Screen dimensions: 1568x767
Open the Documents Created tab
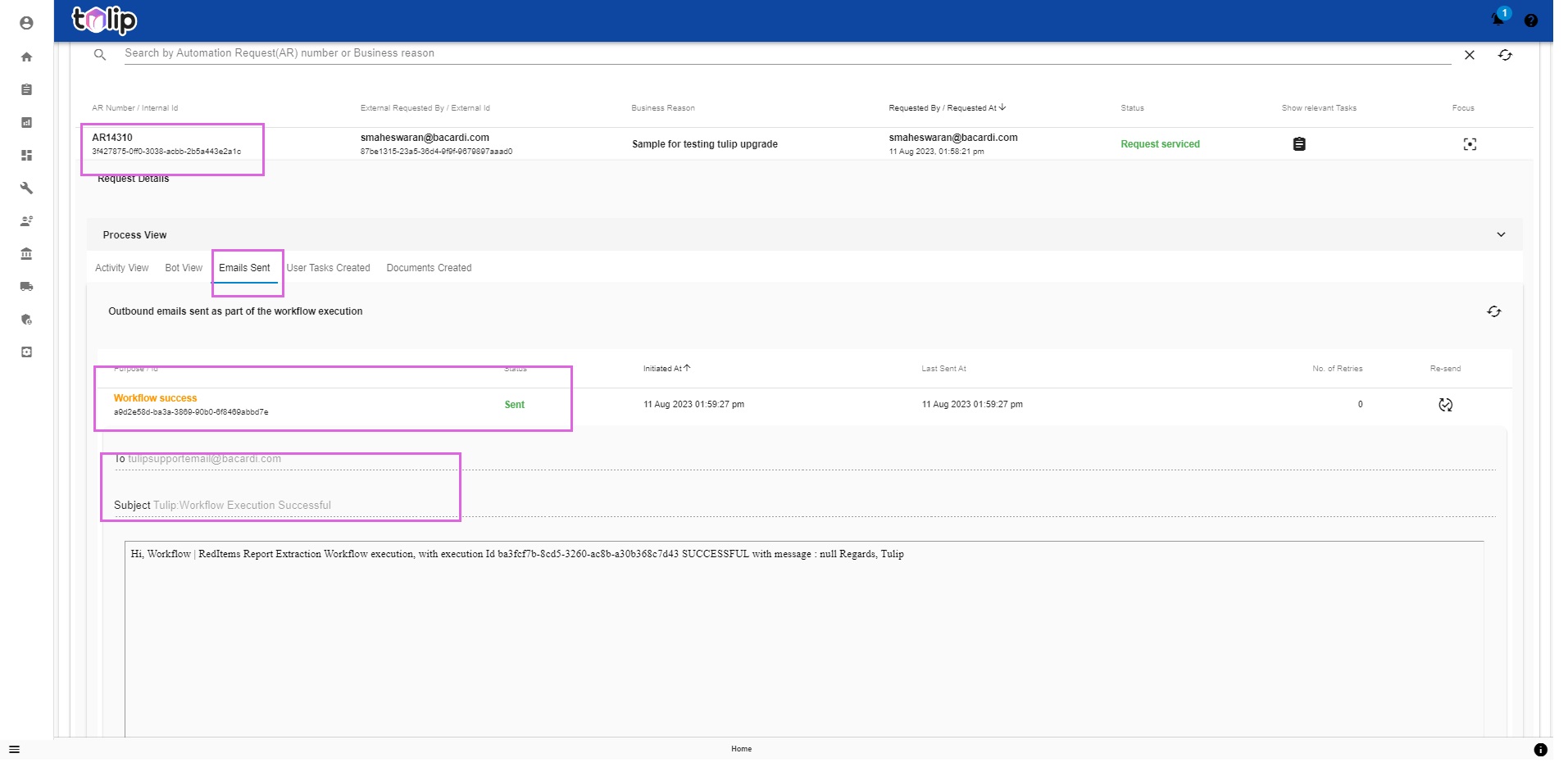pos(429,268)
